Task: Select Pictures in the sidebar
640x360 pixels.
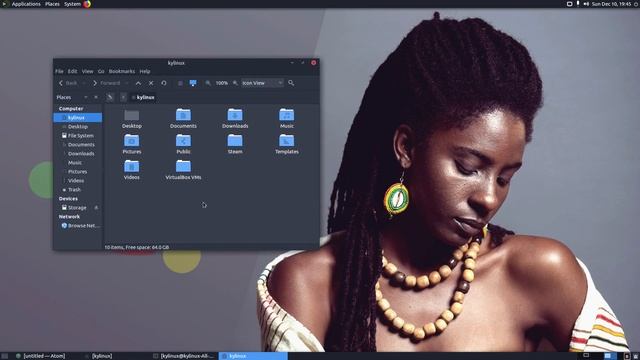Action: (78, 171)
